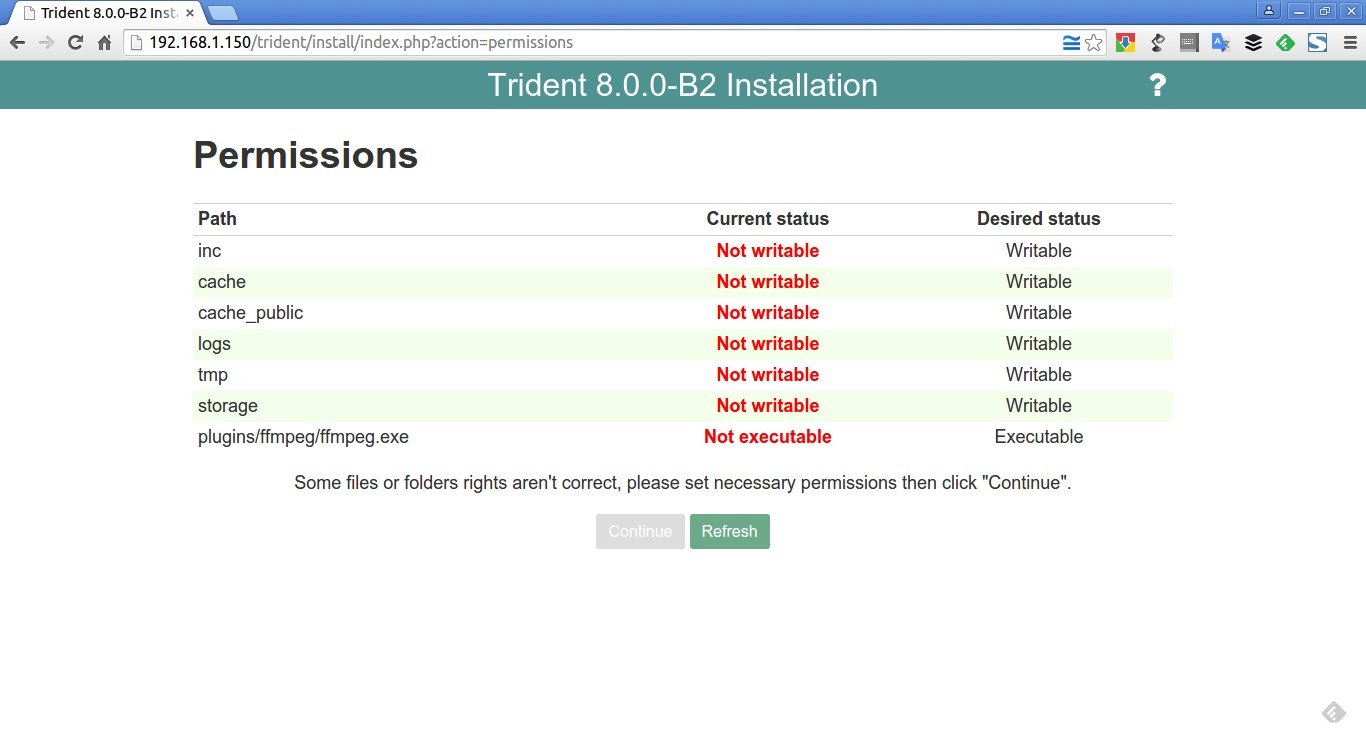Image resolution: width=1366 pixels, height=744 pixels.
Task: Go back with the browser back arrow
Action: click(17, 43)
